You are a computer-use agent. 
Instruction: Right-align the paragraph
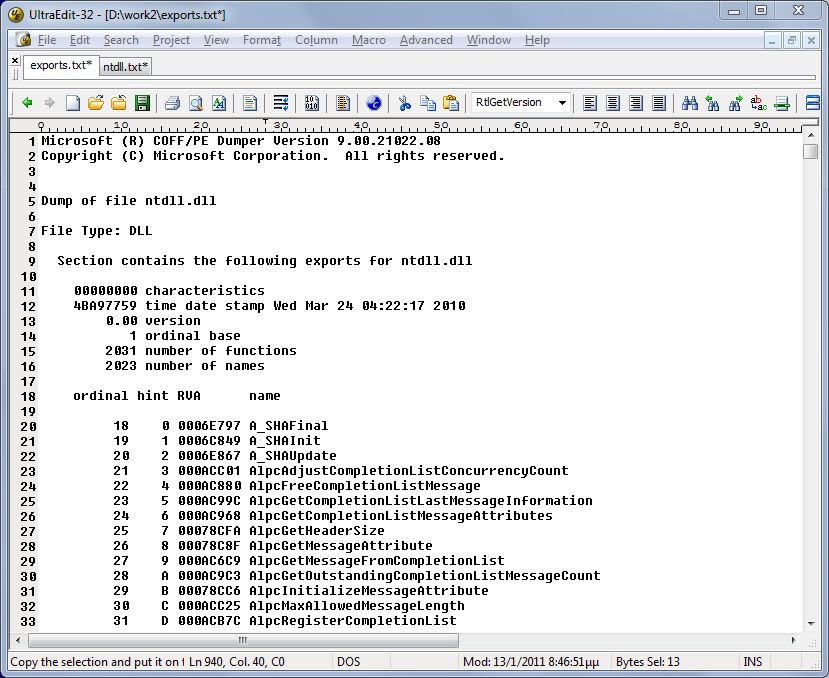click(636, 103)
